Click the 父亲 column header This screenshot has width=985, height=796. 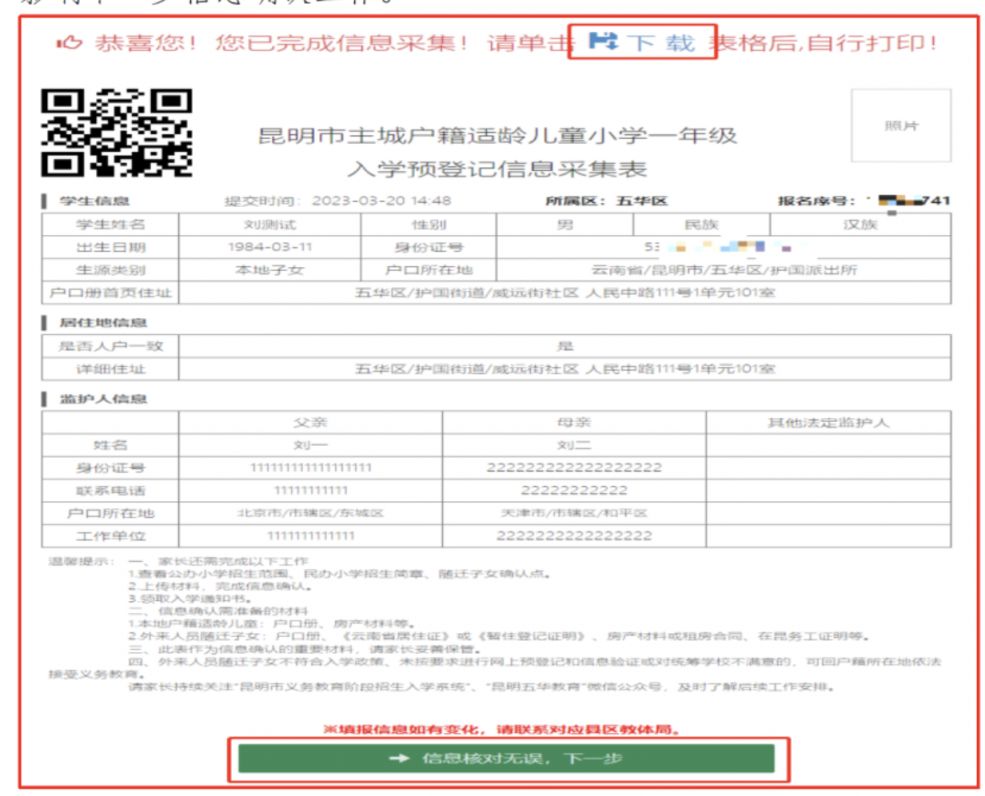[310, 422]
